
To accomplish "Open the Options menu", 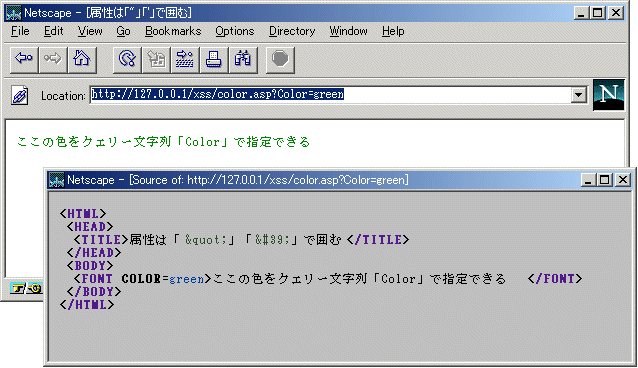I will tap(235, 31).
